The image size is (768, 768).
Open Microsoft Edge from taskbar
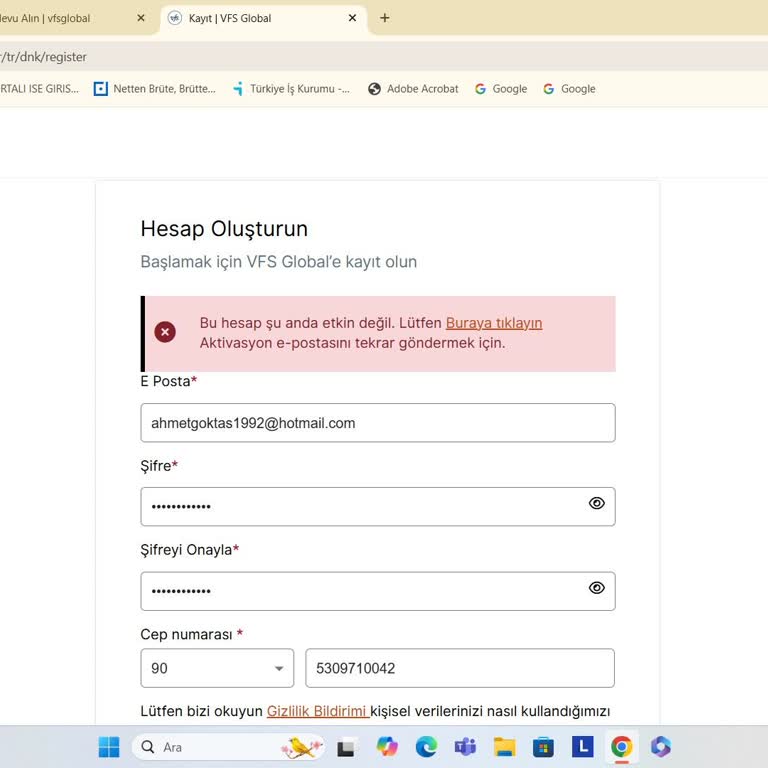click(426, 747)
